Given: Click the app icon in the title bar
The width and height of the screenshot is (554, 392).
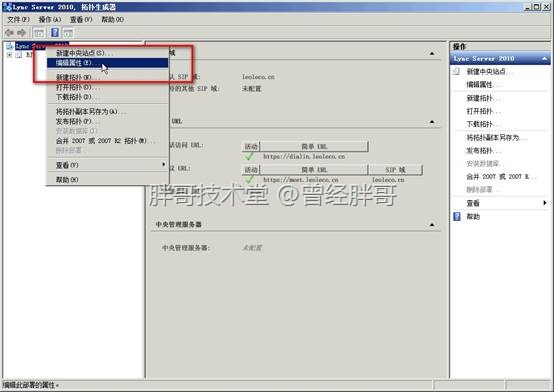Looking at the screenshot, I should 7,7.
